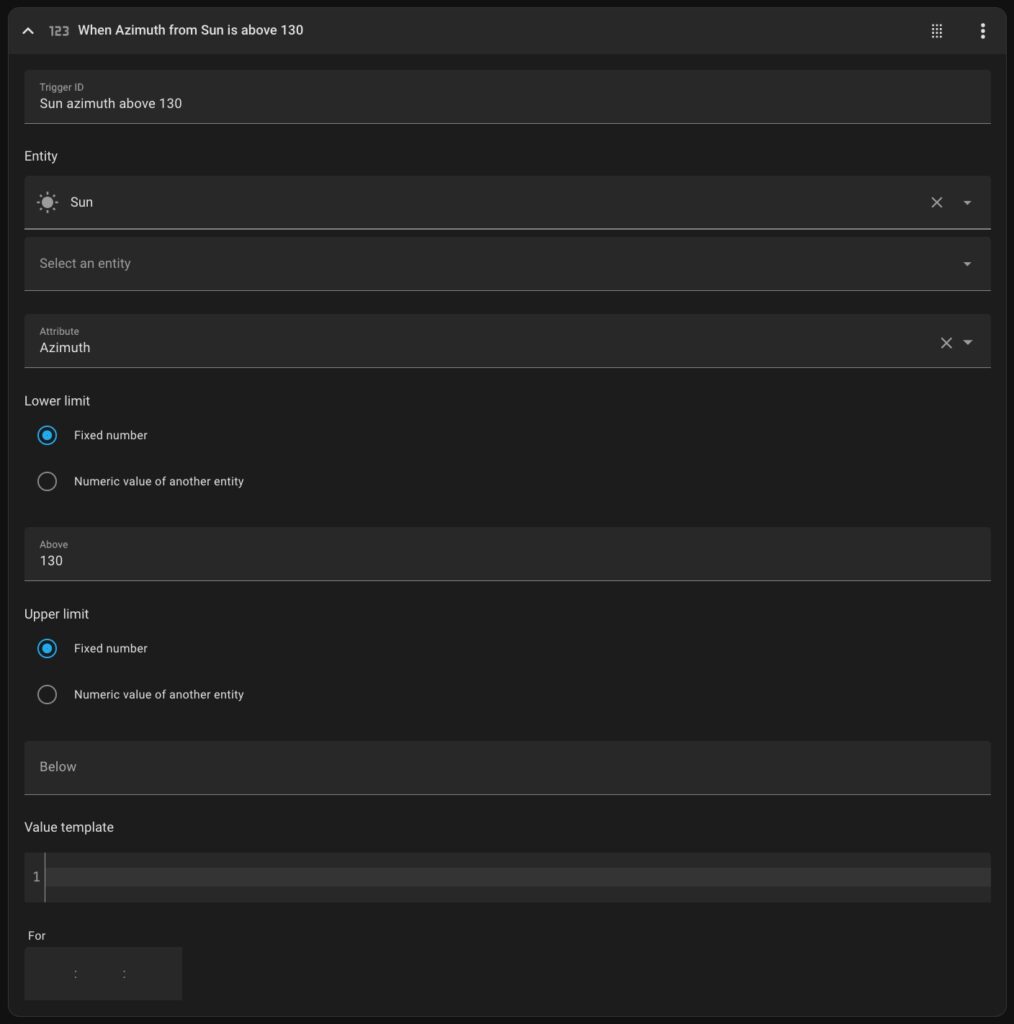Click the For duration time input
This screenshot has height=1024, width=1014.
(x=103, y=974)
